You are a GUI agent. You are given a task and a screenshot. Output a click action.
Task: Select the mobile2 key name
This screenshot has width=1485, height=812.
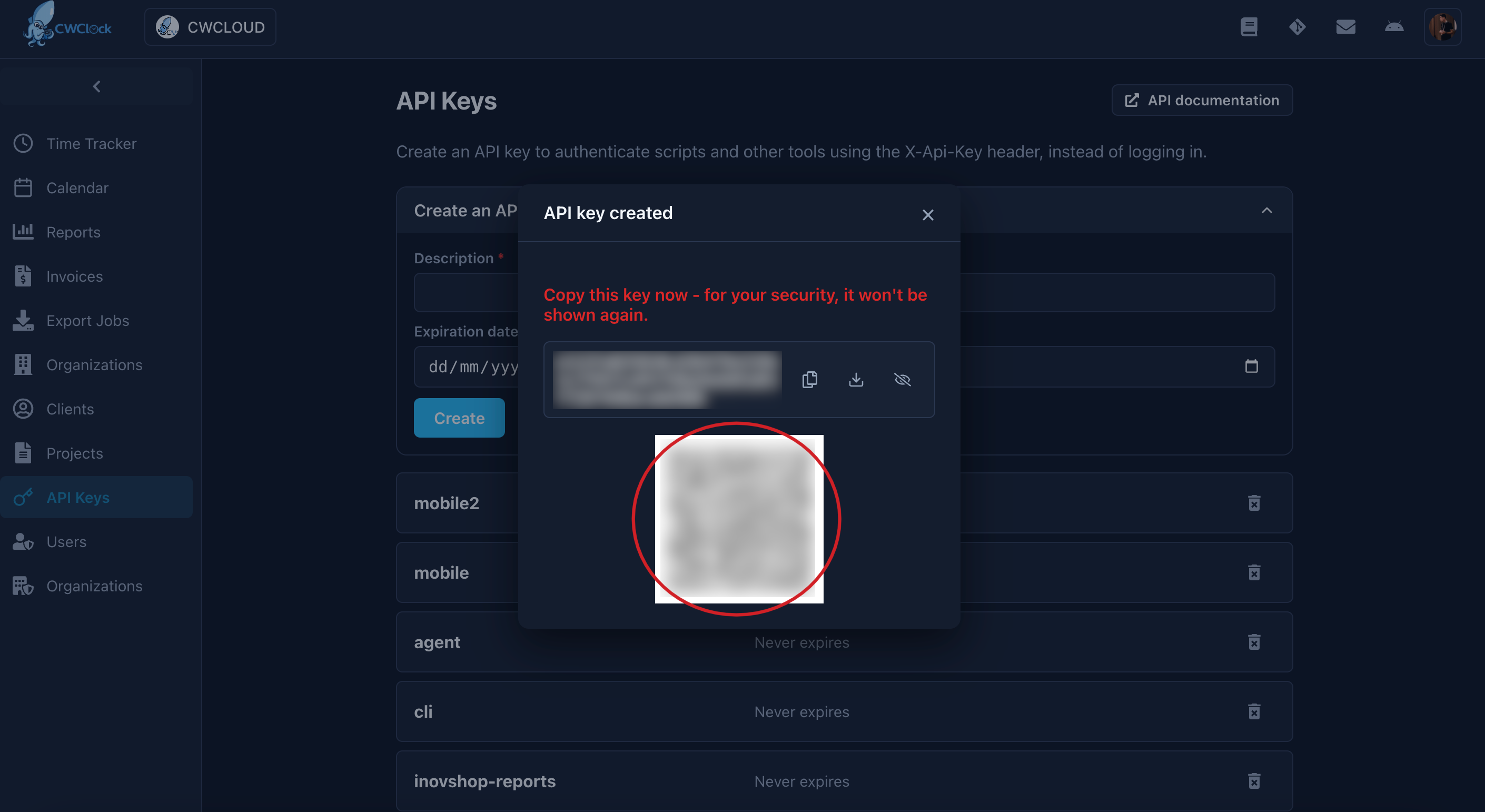tap(447, 503)
